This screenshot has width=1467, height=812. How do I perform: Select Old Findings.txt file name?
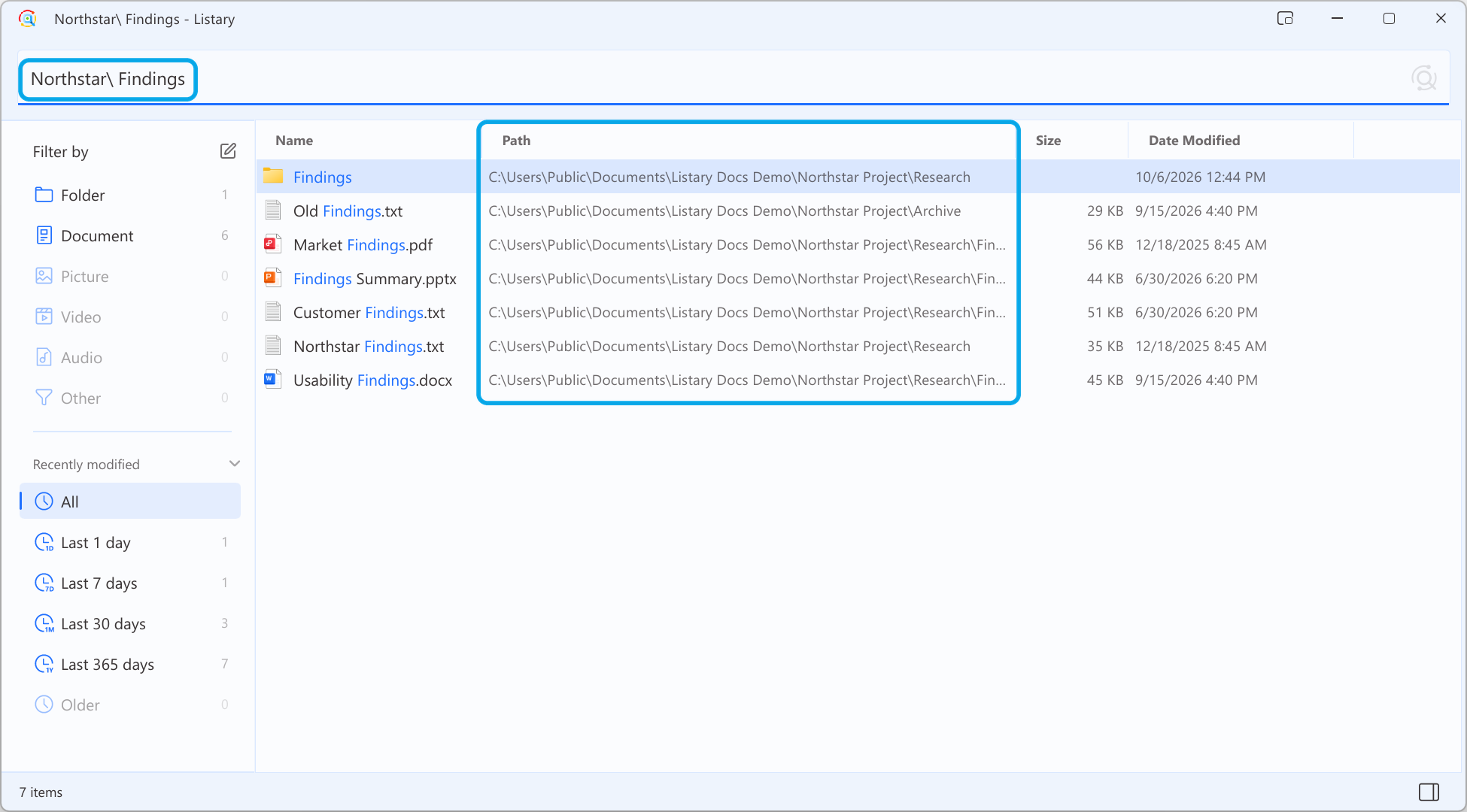tap(348, 211)
